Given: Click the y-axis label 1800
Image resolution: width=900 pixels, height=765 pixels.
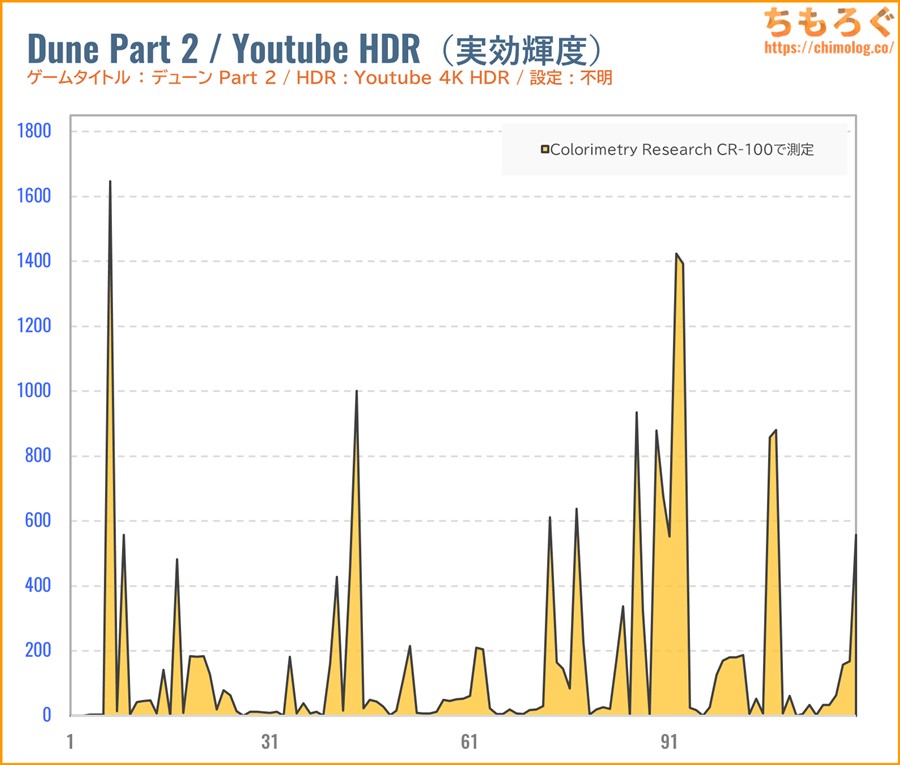Looking at the screenshot, I should point(34,131).
